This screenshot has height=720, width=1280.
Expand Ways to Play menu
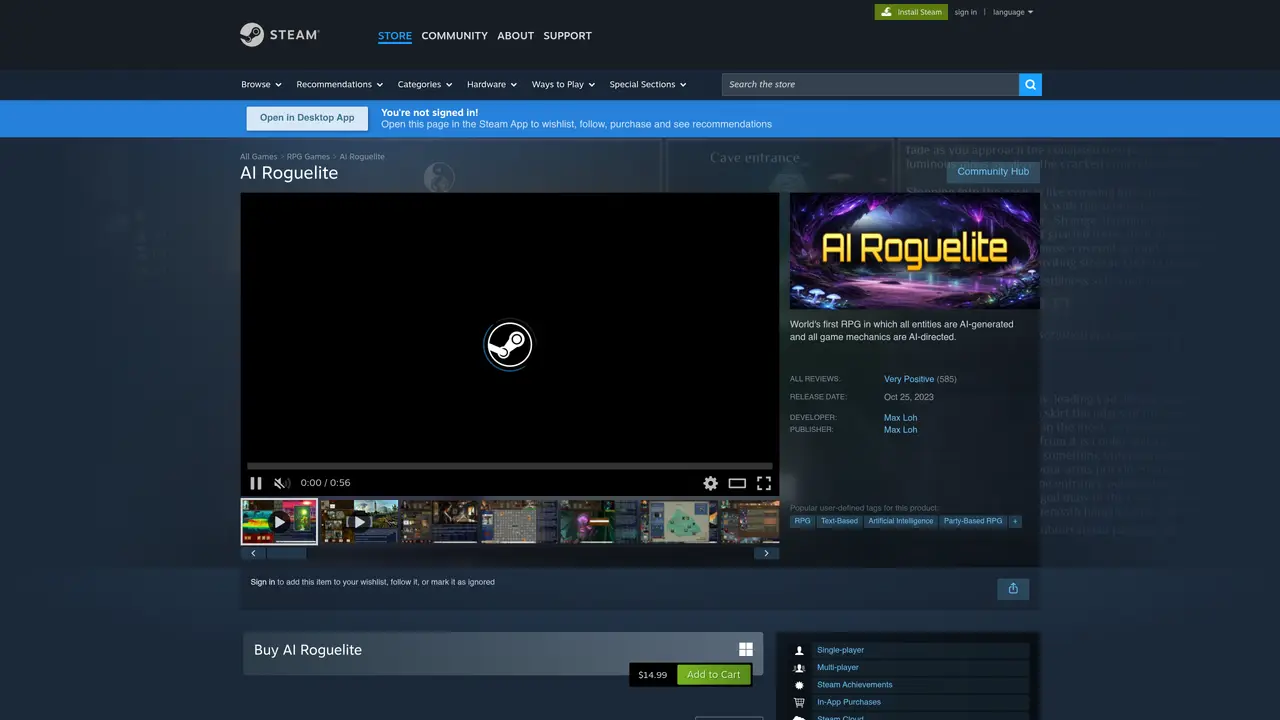[563, 84]
